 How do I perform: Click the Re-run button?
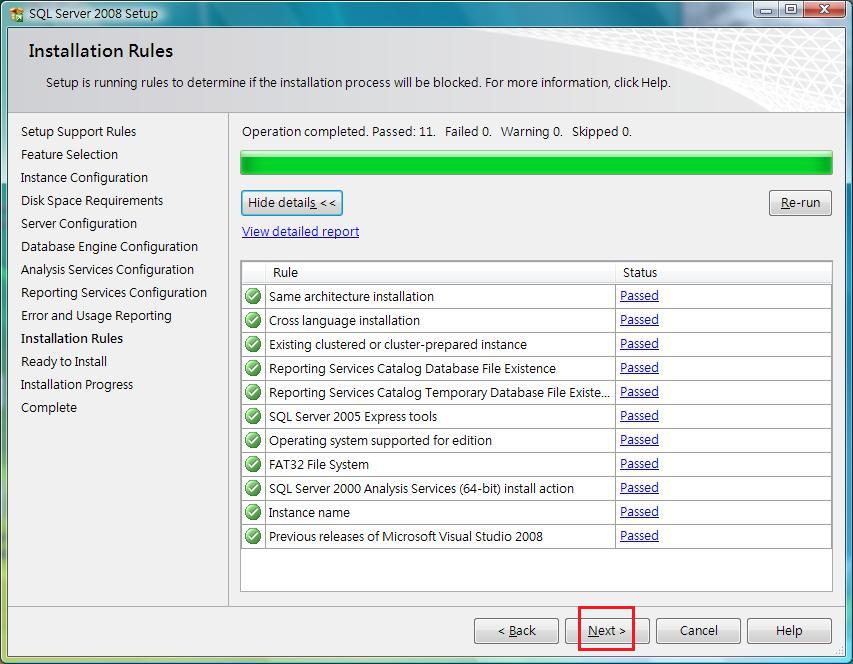[800, 203]
